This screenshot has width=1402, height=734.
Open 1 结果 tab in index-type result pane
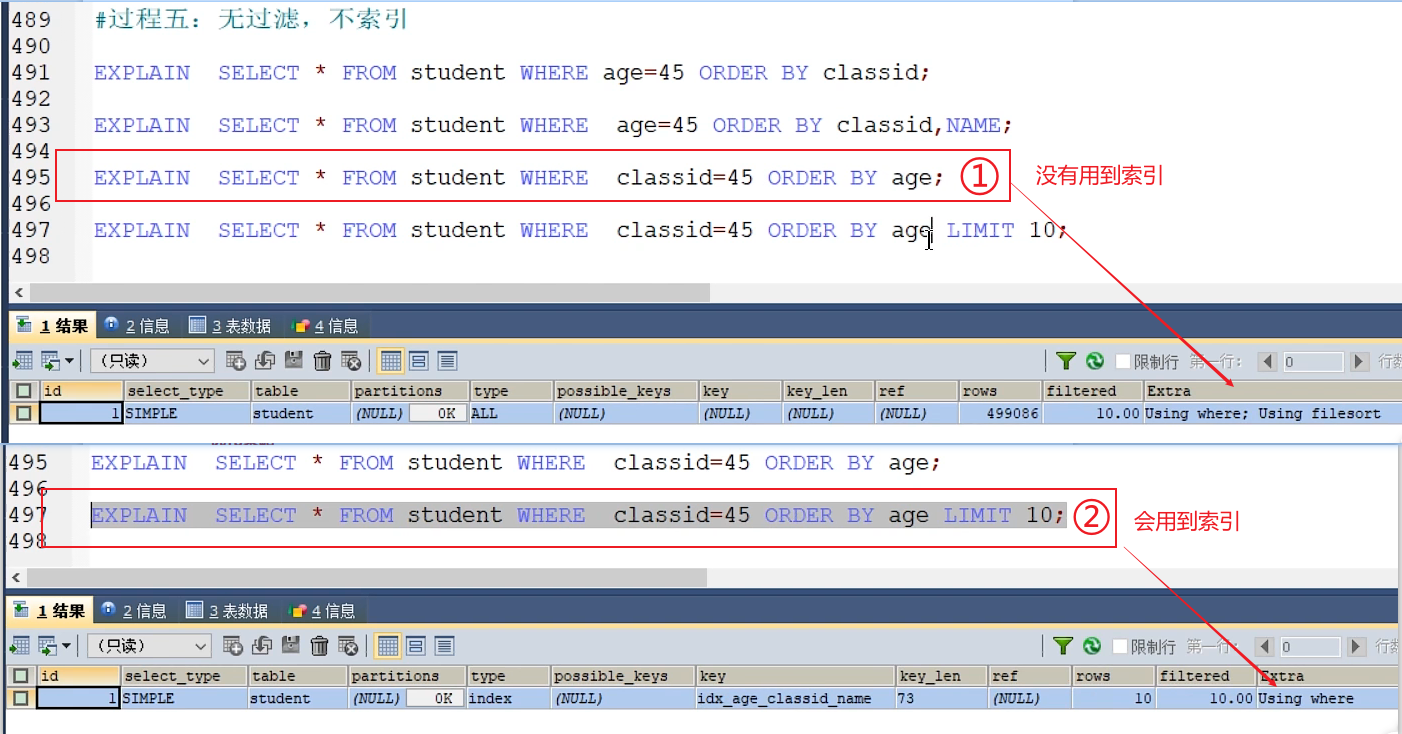click(x=49, y=611)
